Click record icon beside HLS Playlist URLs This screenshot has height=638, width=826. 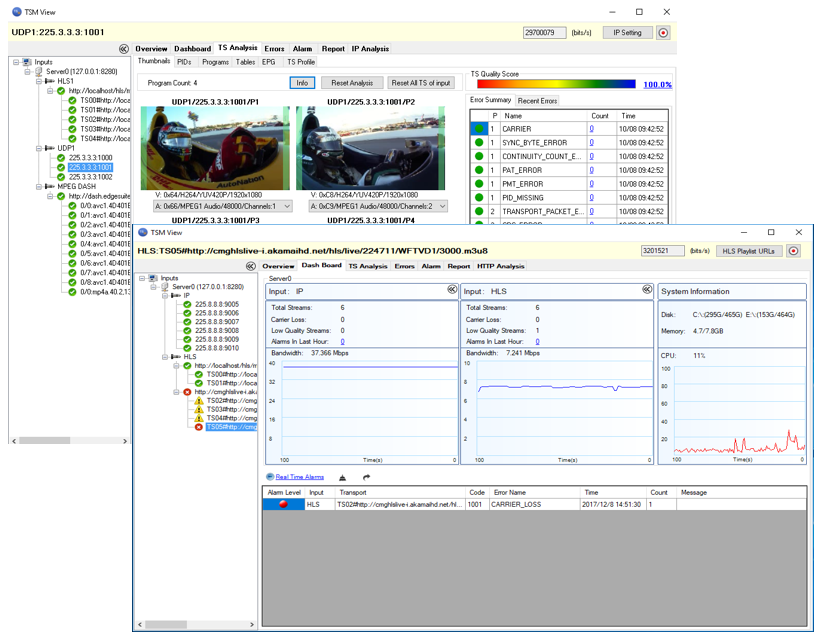(x=794, y=251)
